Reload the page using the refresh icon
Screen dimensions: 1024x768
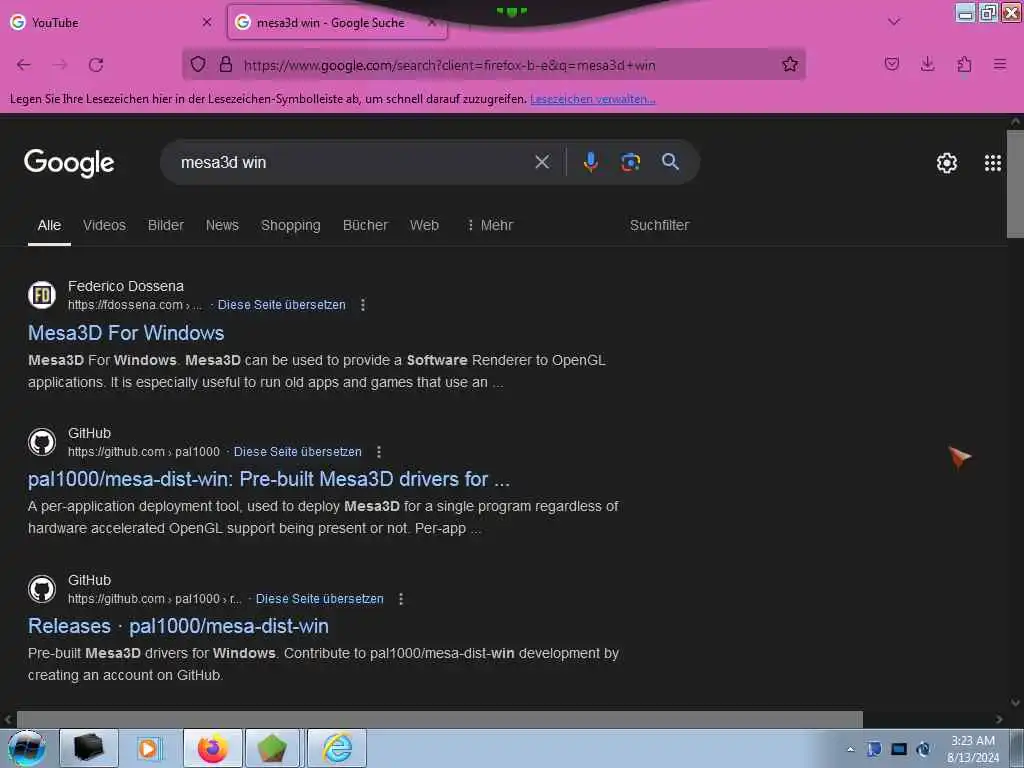96,65
